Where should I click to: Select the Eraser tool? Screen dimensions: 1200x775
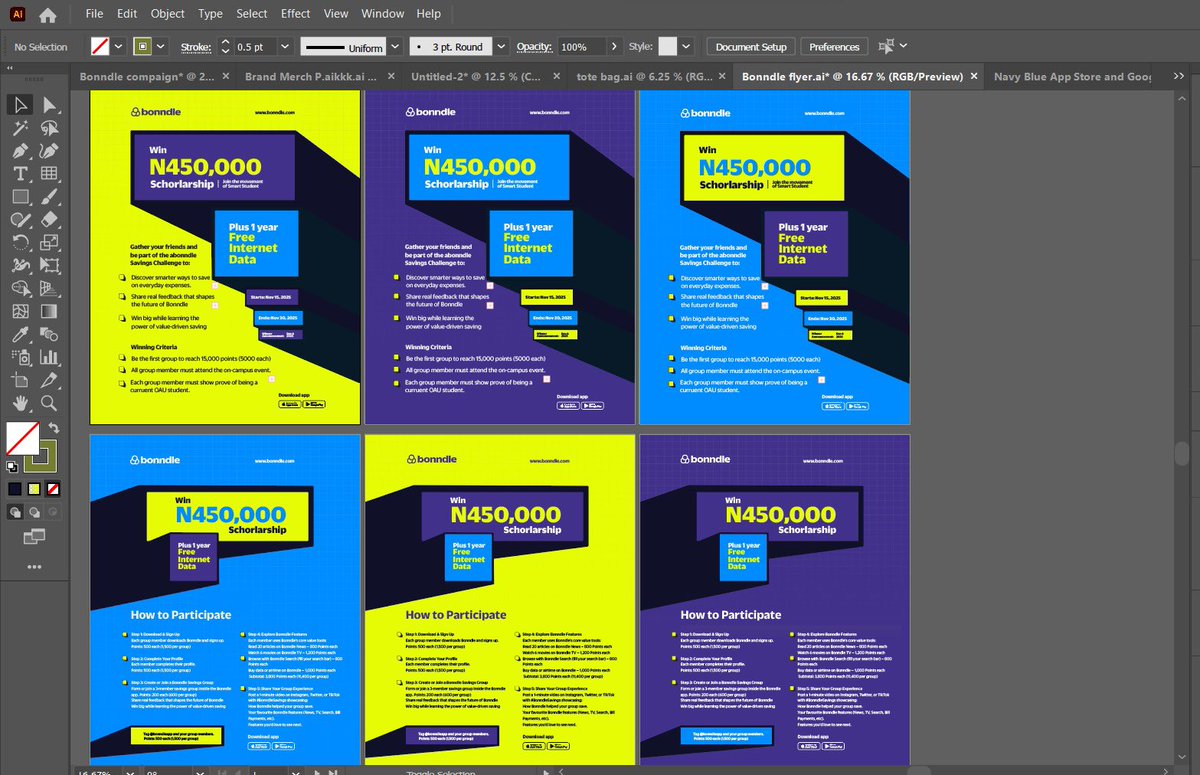pyautogui.click(x=48, y=220)
